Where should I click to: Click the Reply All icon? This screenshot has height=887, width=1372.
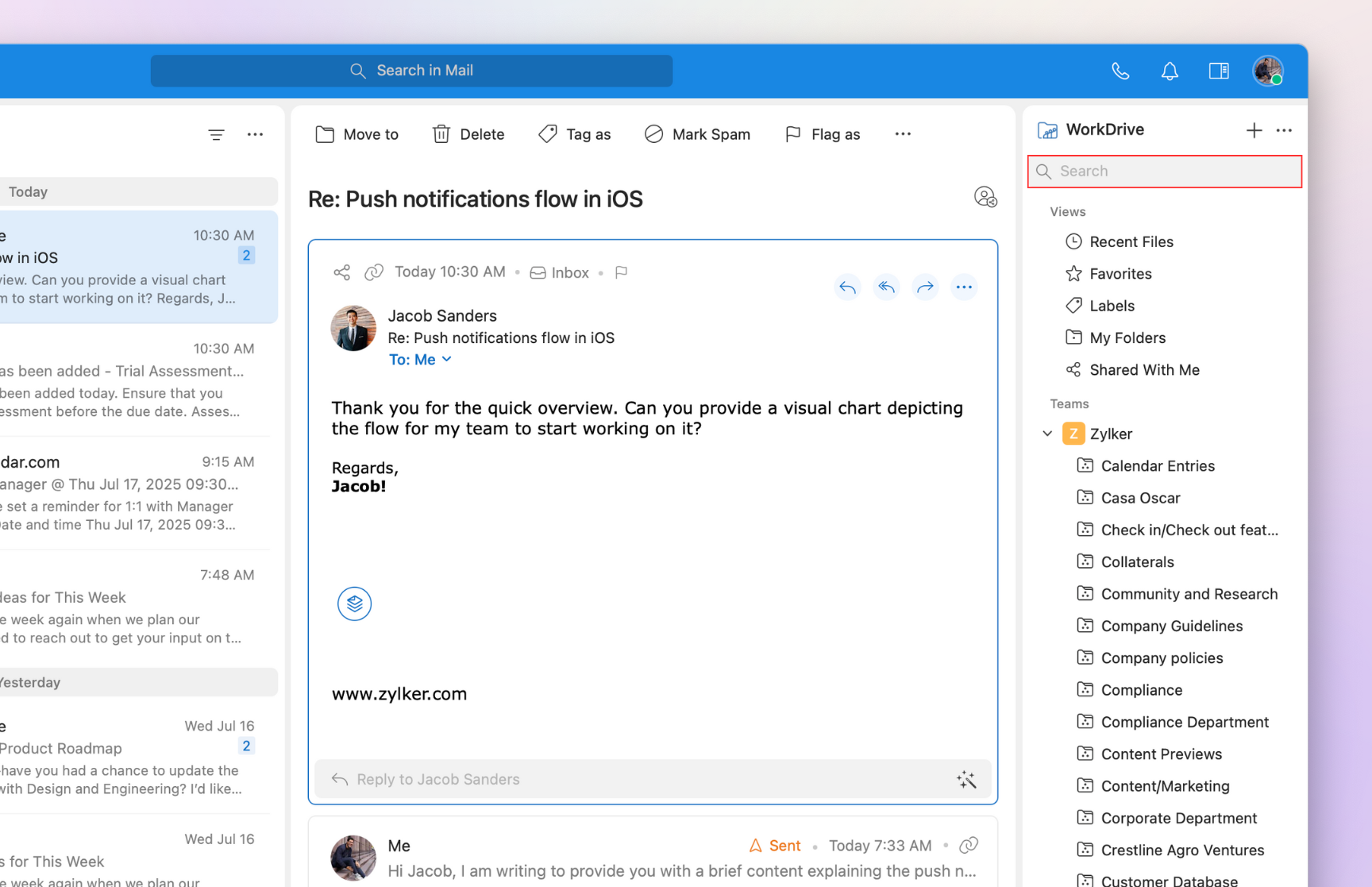(886, 287)
